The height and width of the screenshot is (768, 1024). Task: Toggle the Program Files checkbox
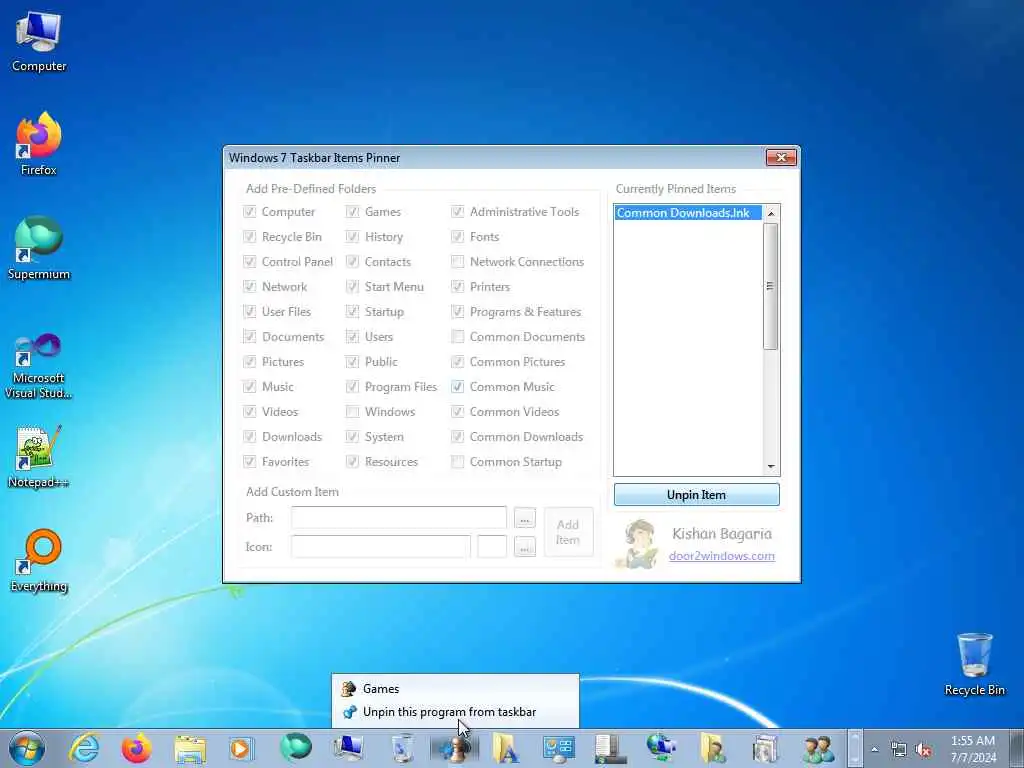point(353,387)
